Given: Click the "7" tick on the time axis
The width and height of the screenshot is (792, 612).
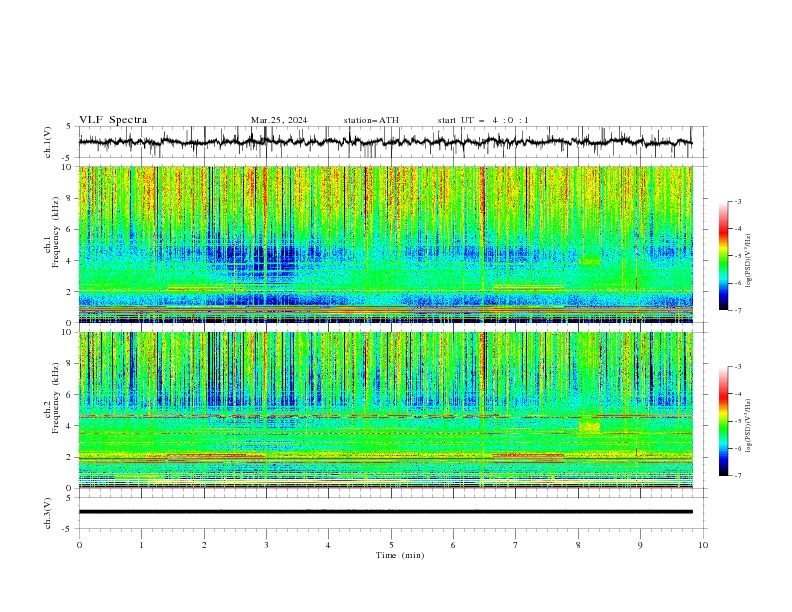Looking at the screenshot, I should (x=516, y=545).
